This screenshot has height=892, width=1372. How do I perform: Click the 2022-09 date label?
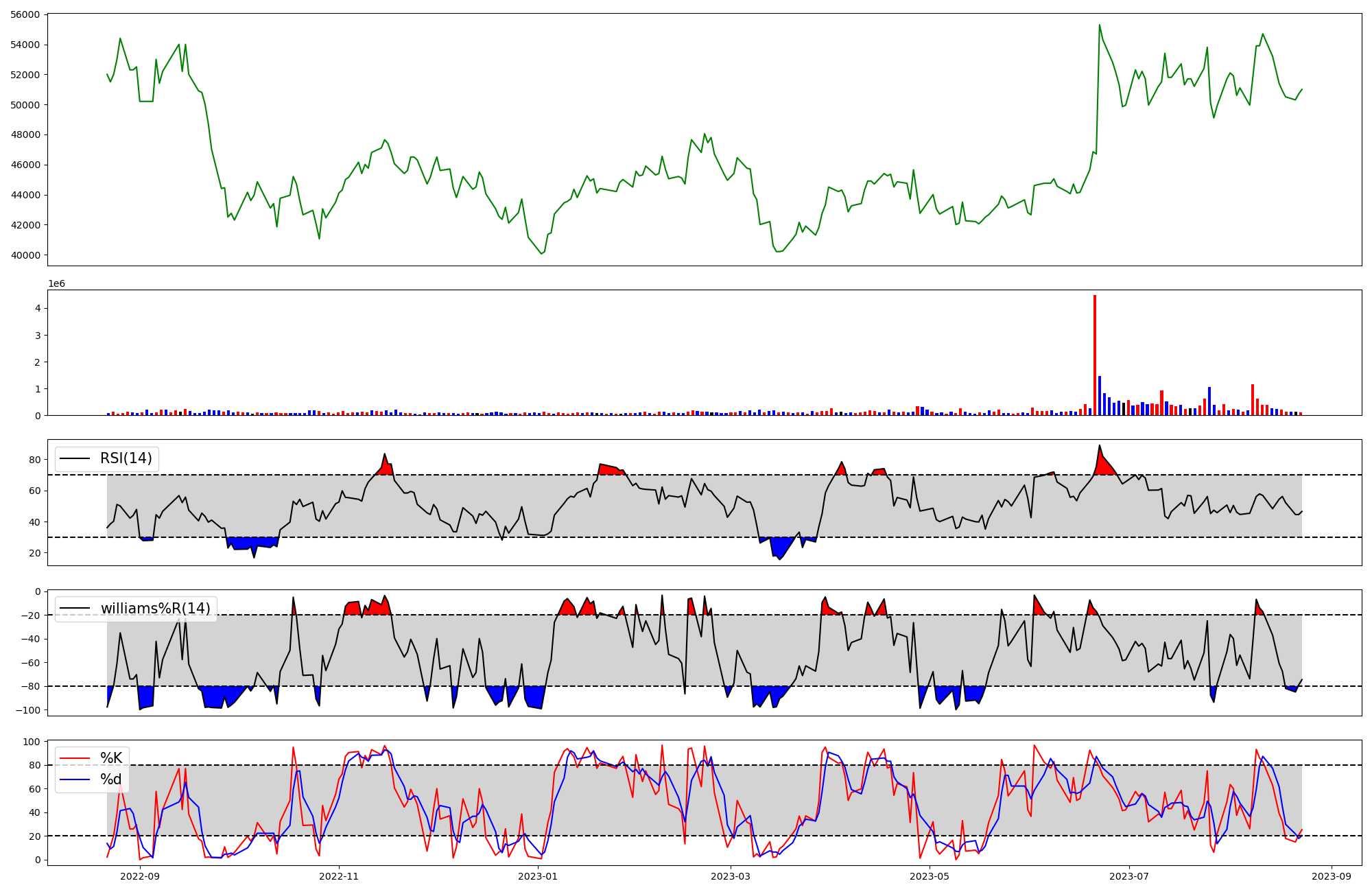[140, 876]
